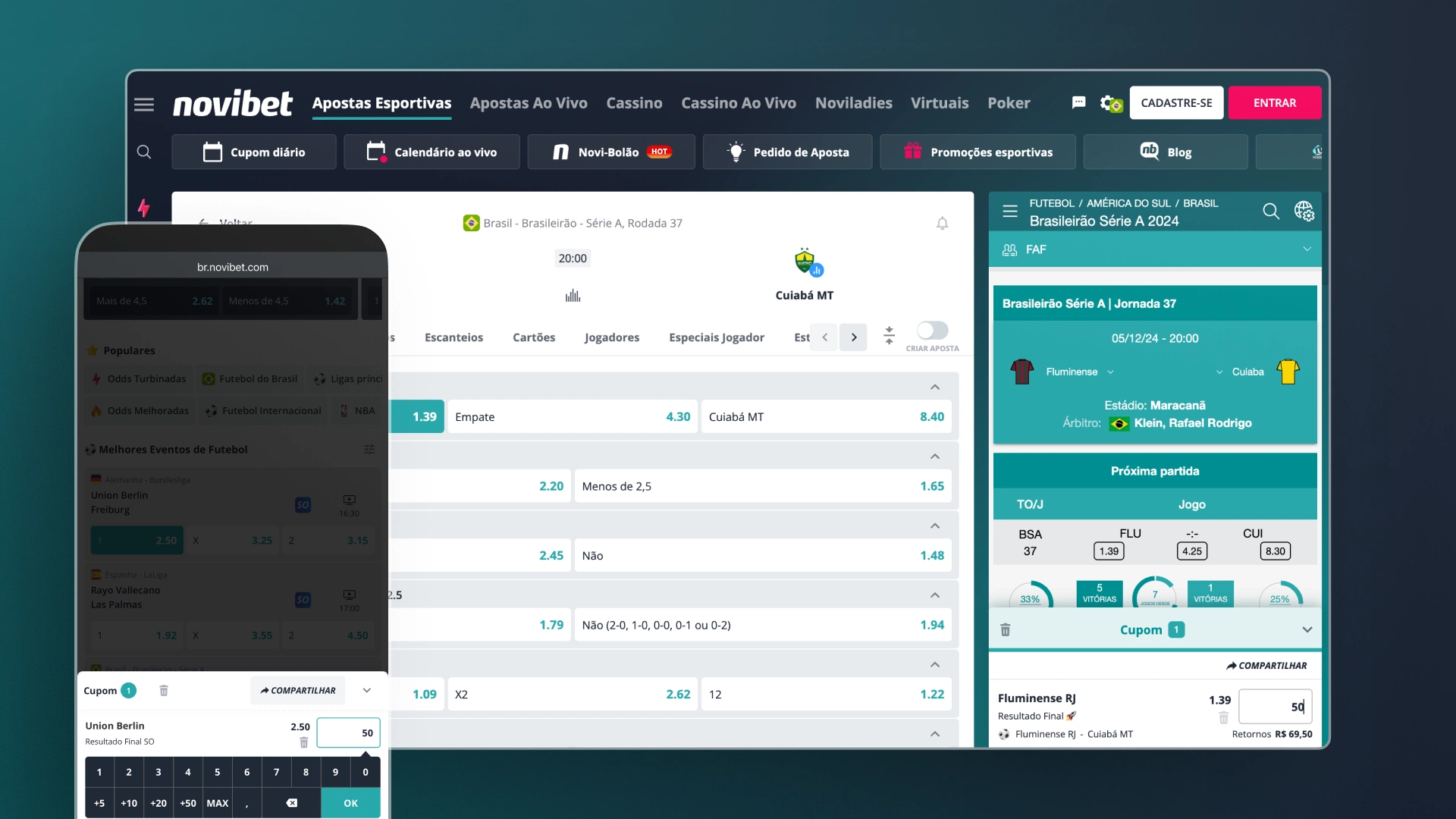Remove Union Berlin bet with trash icon
This screenshot has height=819, width=1456.
(303, 742)
